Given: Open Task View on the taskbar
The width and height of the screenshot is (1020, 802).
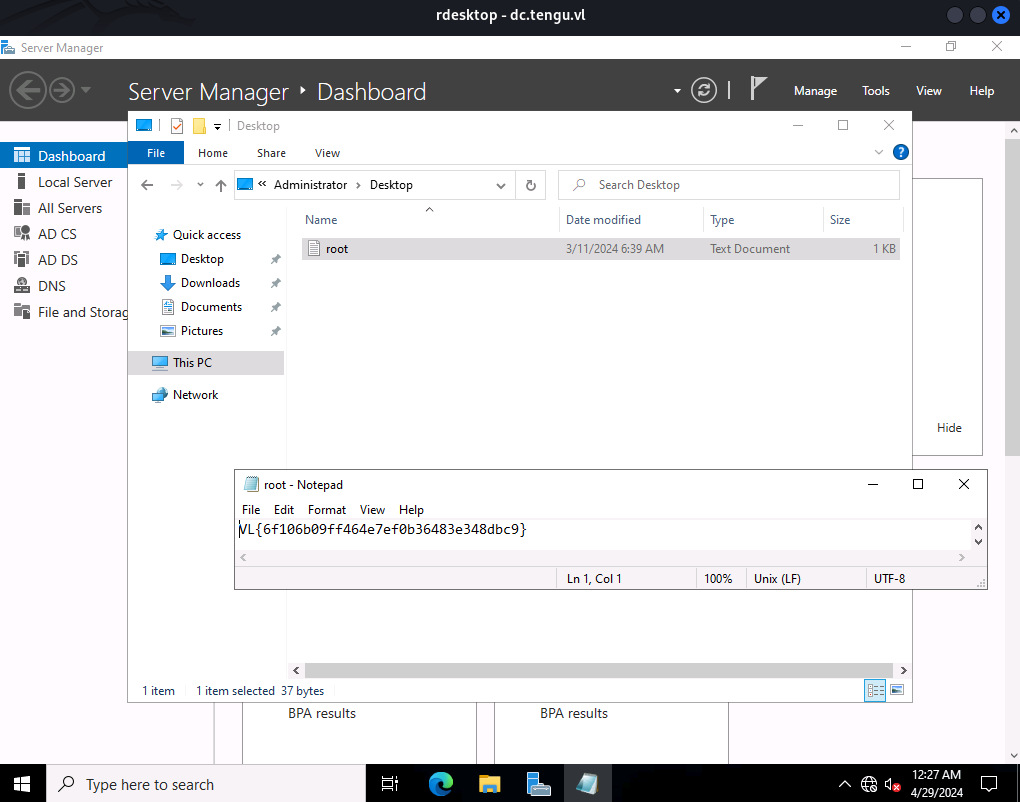Looking at the screenshot, I should point(390,784).
